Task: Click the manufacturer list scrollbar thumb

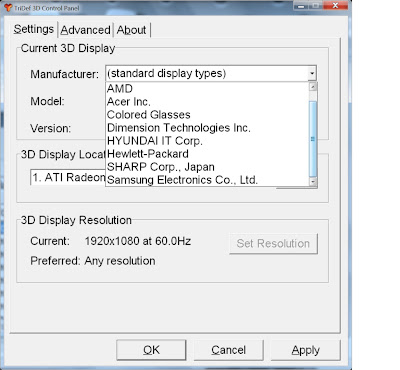Action: tap(313, 139)
